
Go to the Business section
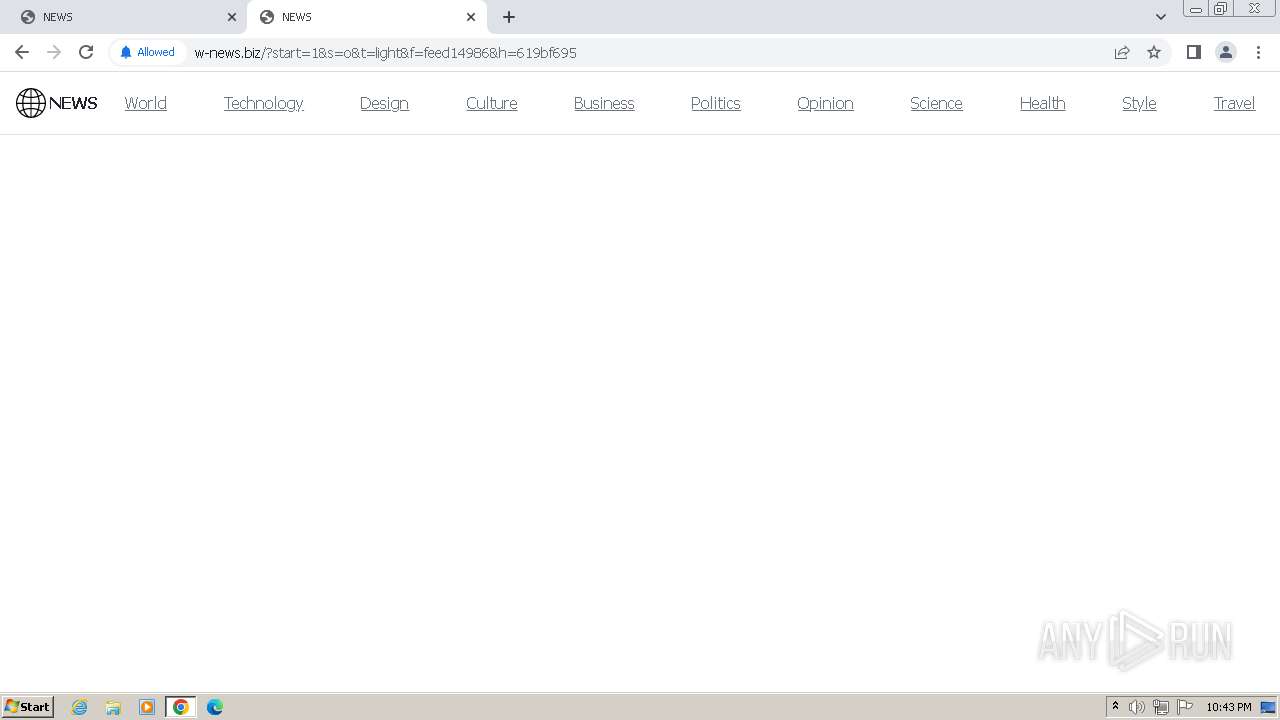pos(604,103)
